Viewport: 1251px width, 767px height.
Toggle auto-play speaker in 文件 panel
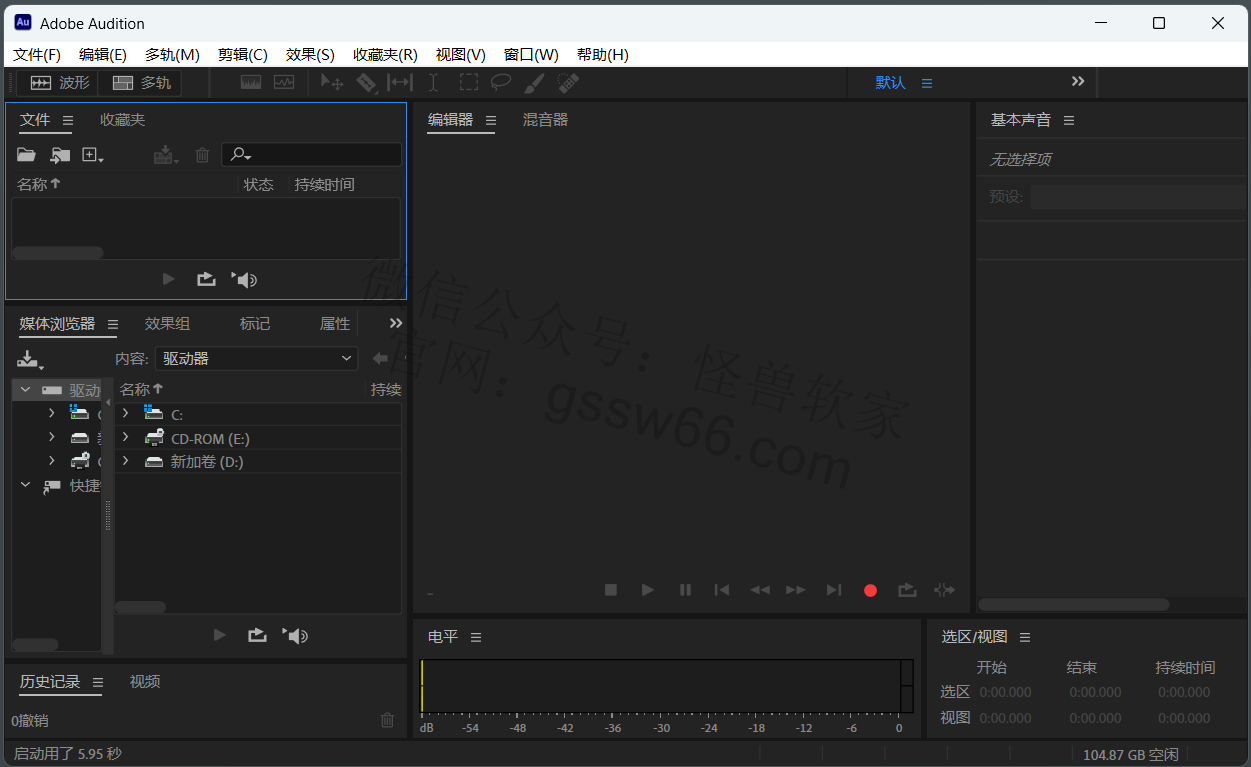tap(244, 280)
